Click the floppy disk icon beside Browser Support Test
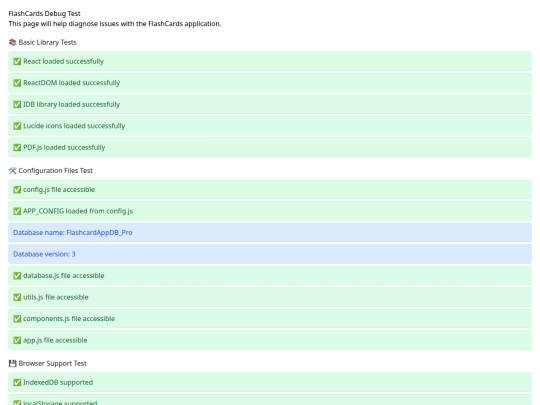540x405 pixels. [12, 363]
